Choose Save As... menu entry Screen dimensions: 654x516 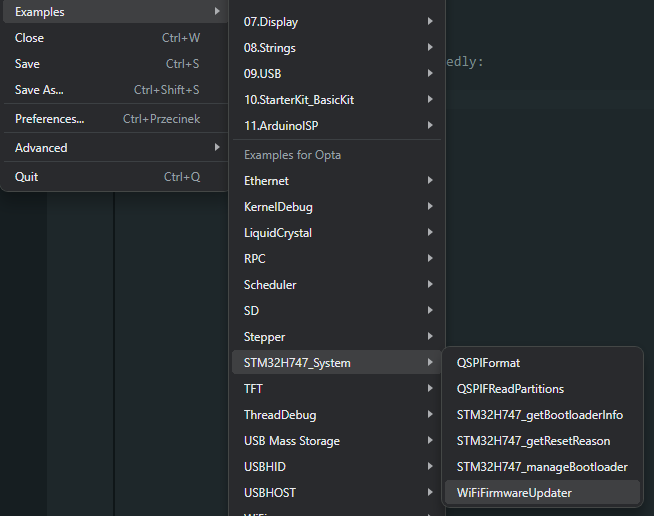click(x=116, y=90)
